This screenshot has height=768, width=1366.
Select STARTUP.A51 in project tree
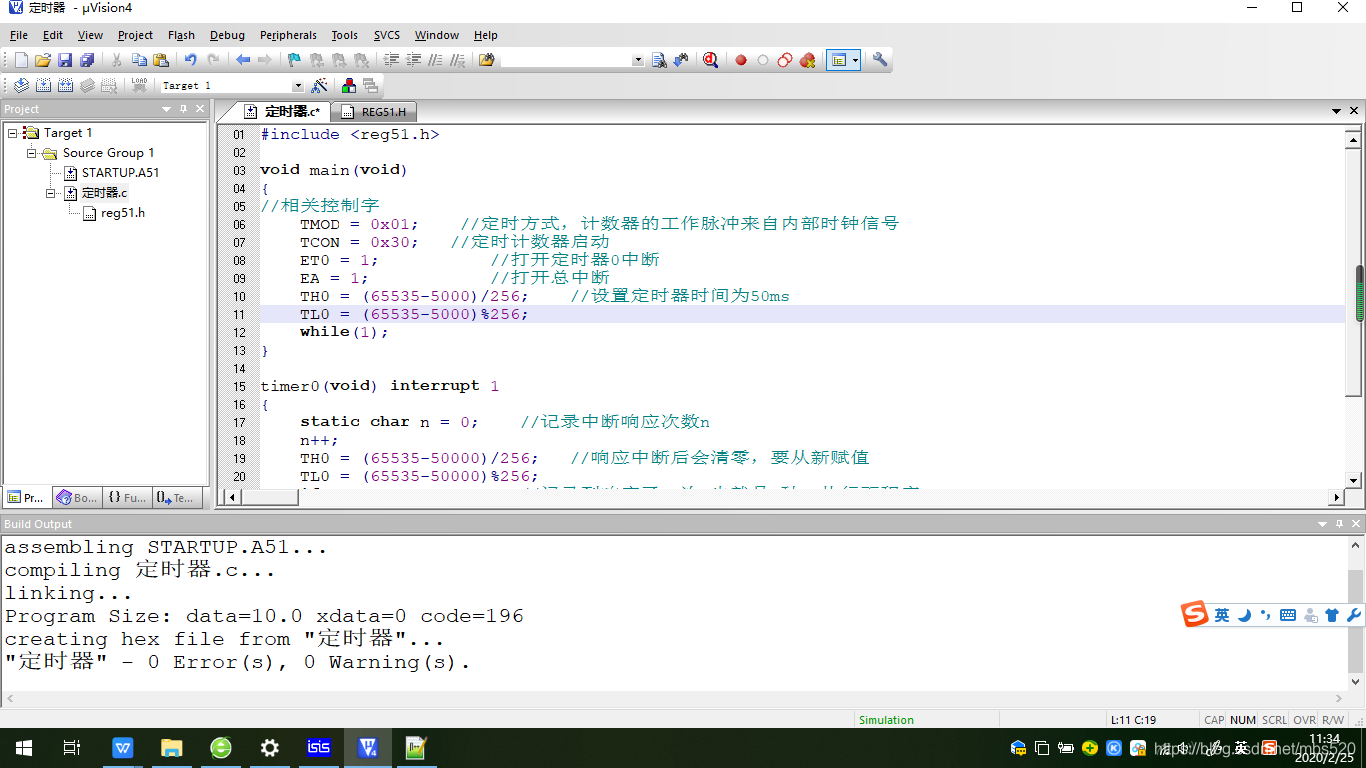(120, 173)
